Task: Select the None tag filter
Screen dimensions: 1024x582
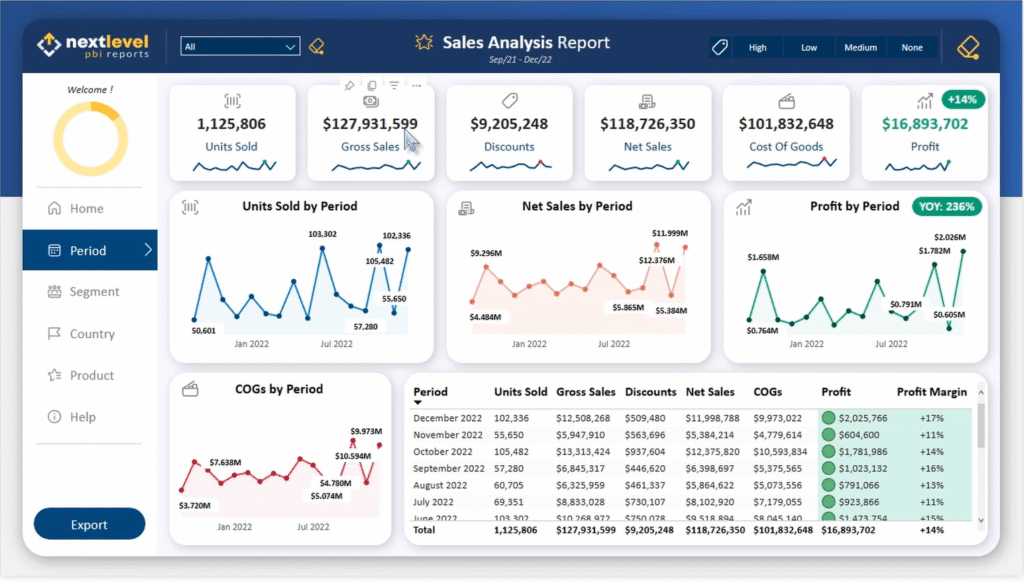Action: (x=911, y=46)
